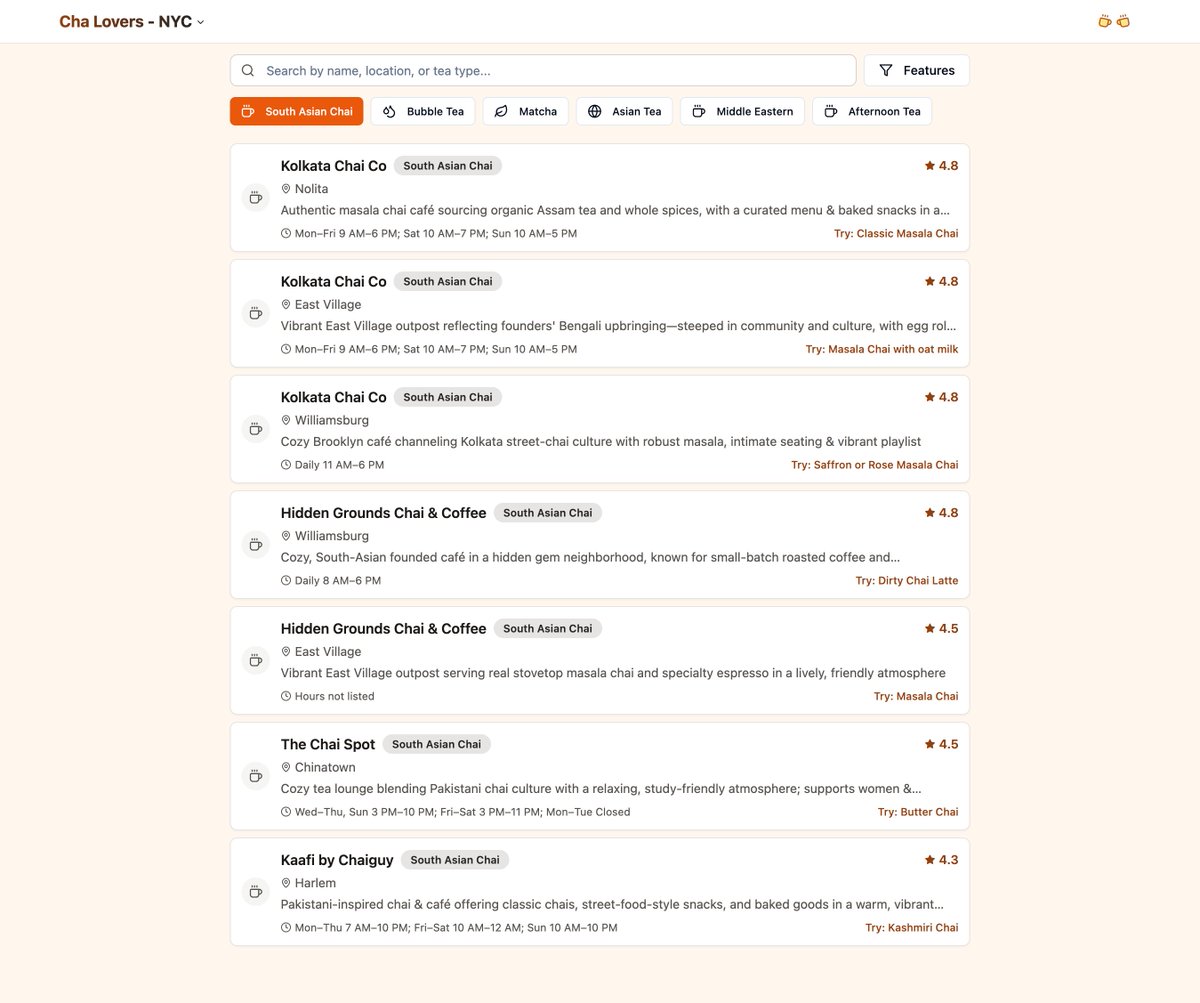1200x1003 pixels.
Task: Click the Chinatown location text
Action: click(x=325, y=767)
